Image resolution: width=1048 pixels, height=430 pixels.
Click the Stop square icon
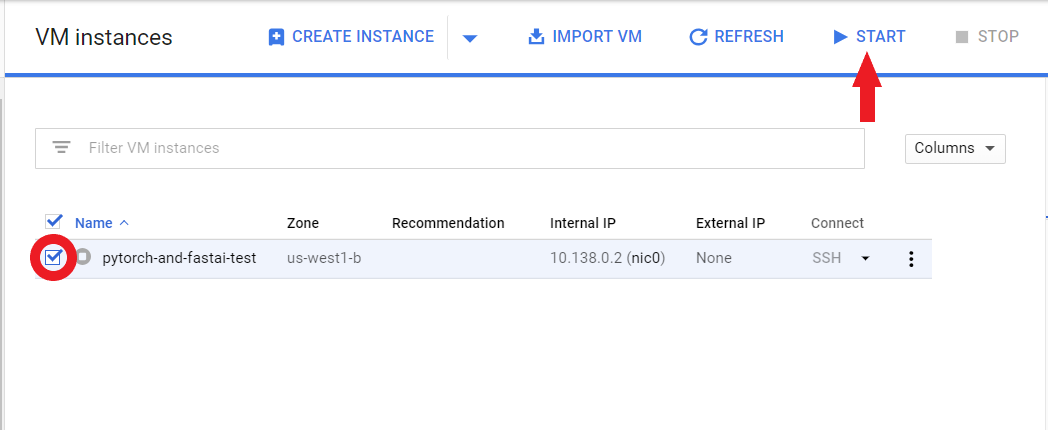click(x=962, y=37)
